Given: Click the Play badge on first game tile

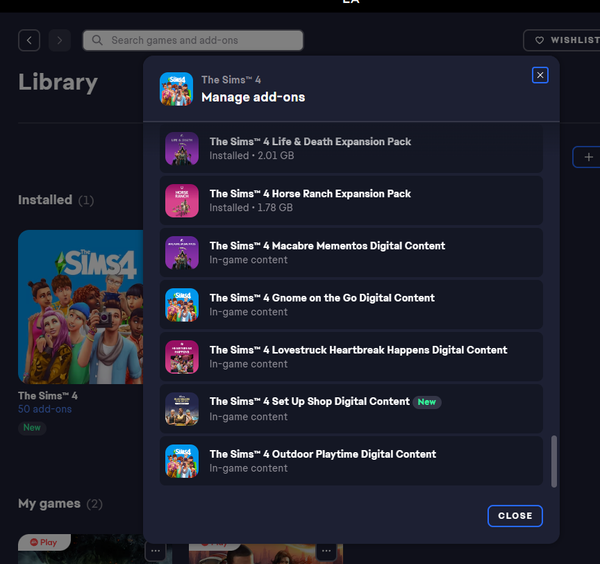Looking at the screenshot, I should point(44,542).
